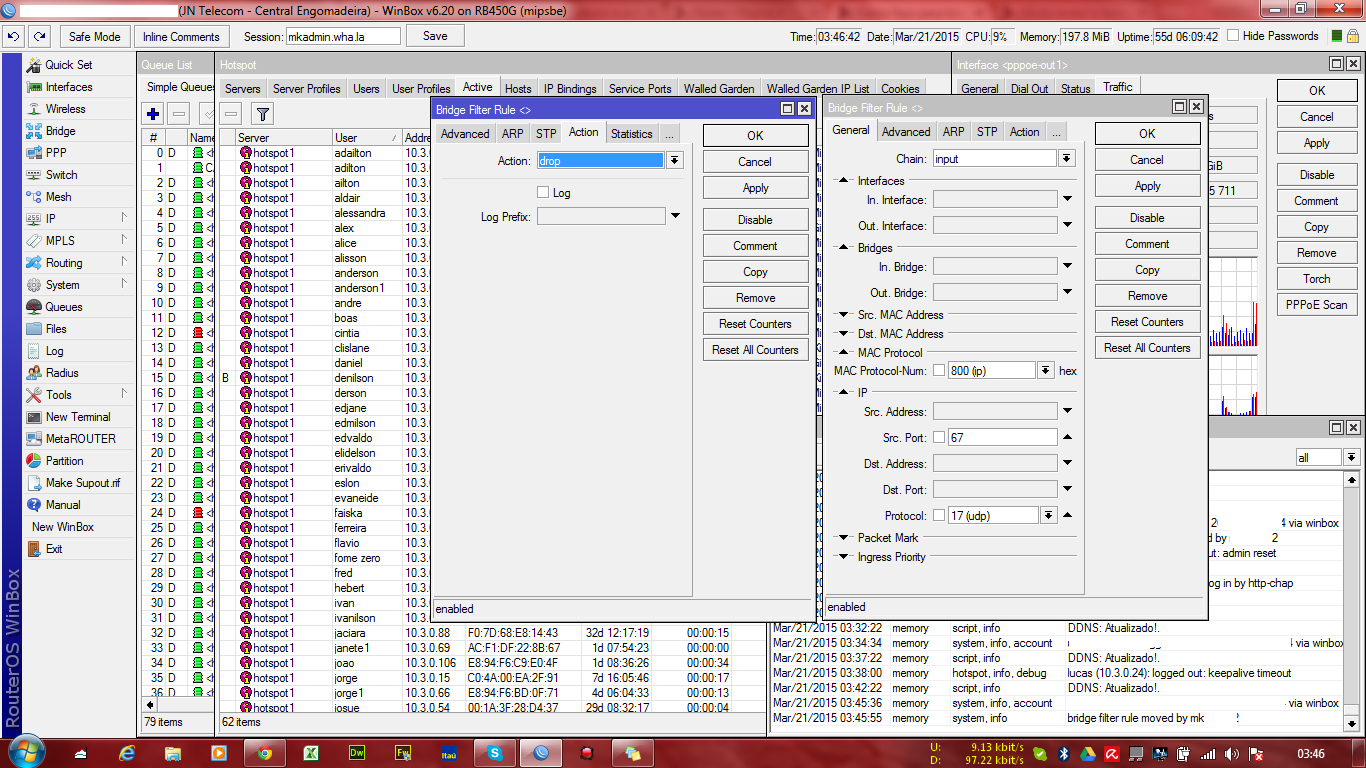Screen dimensions: 1366x768
Task: Enable the Log checkbox
Action: (x=543, y=192)
